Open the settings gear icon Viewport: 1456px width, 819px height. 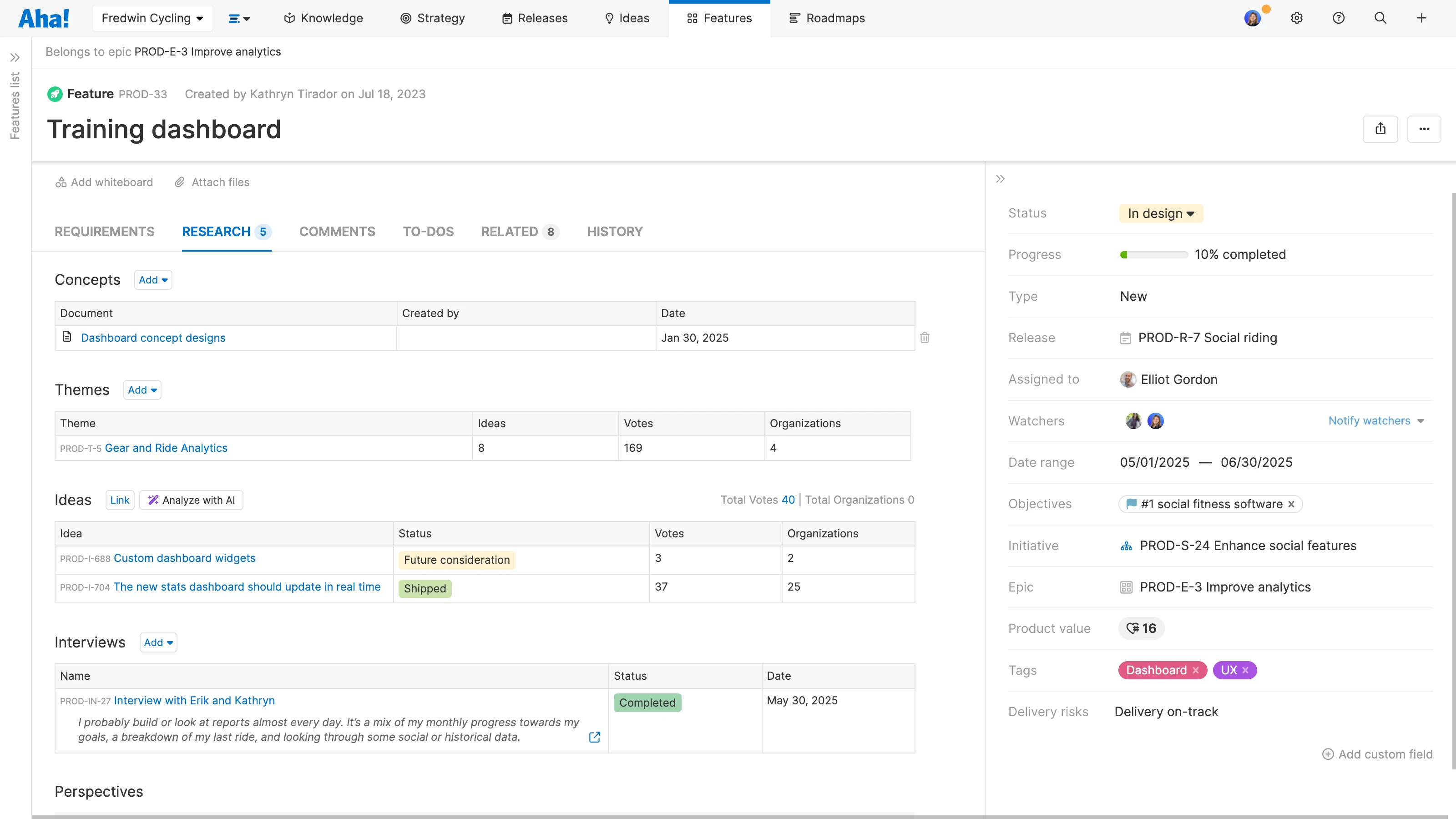click(x=1296, y=18)
